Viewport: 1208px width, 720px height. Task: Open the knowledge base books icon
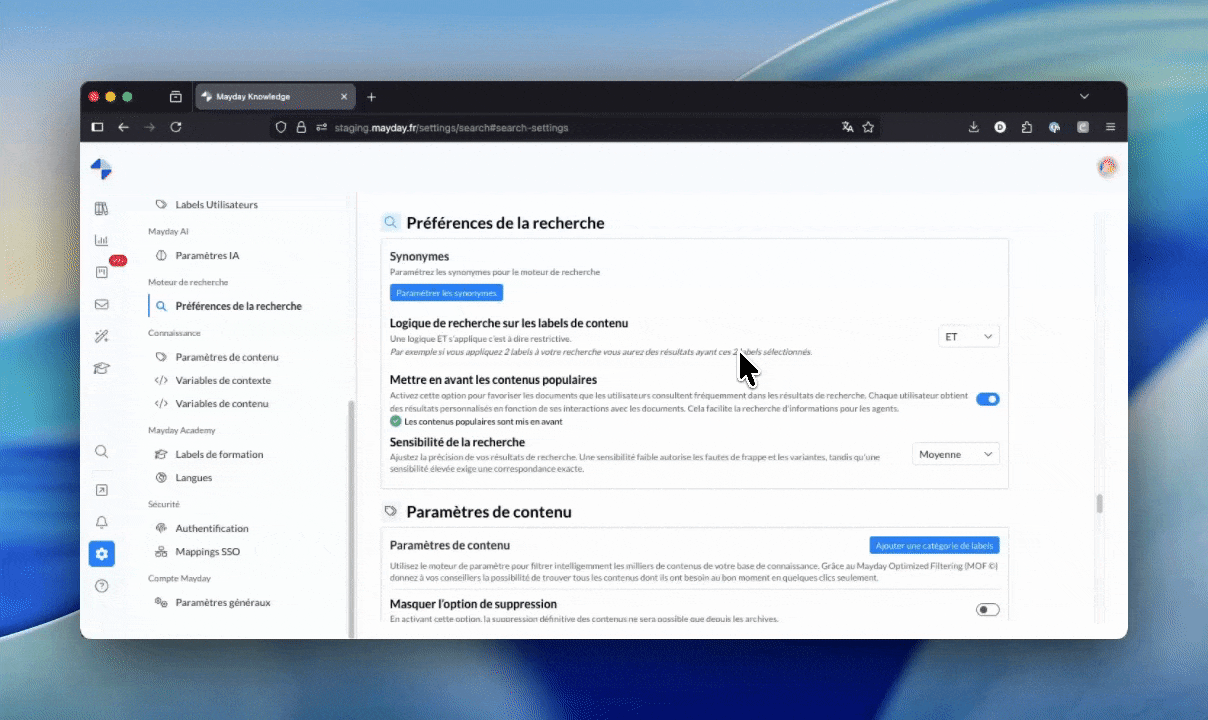pos(101,209)
